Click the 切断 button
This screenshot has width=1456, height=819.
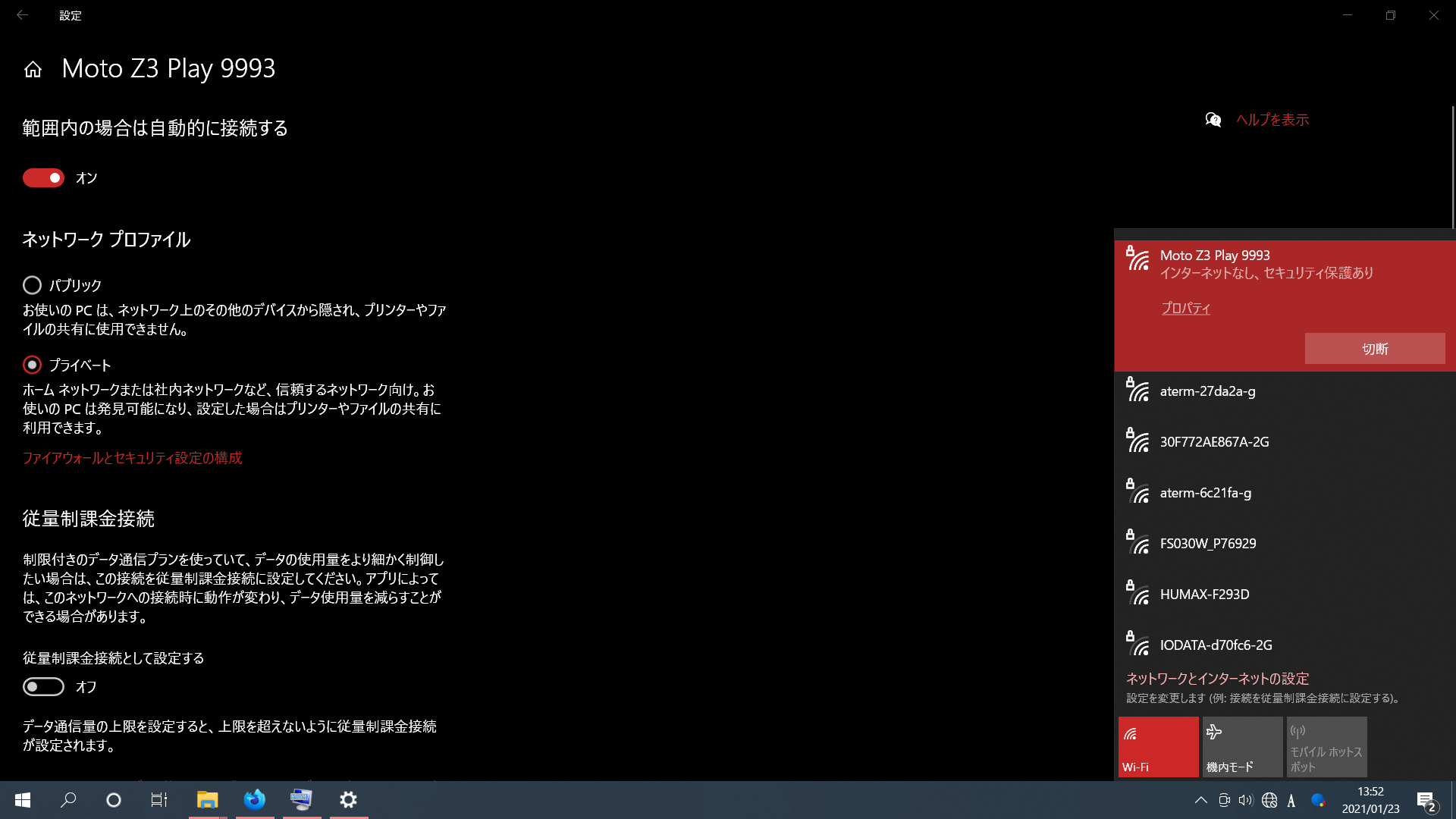(x=1375, y=349)
